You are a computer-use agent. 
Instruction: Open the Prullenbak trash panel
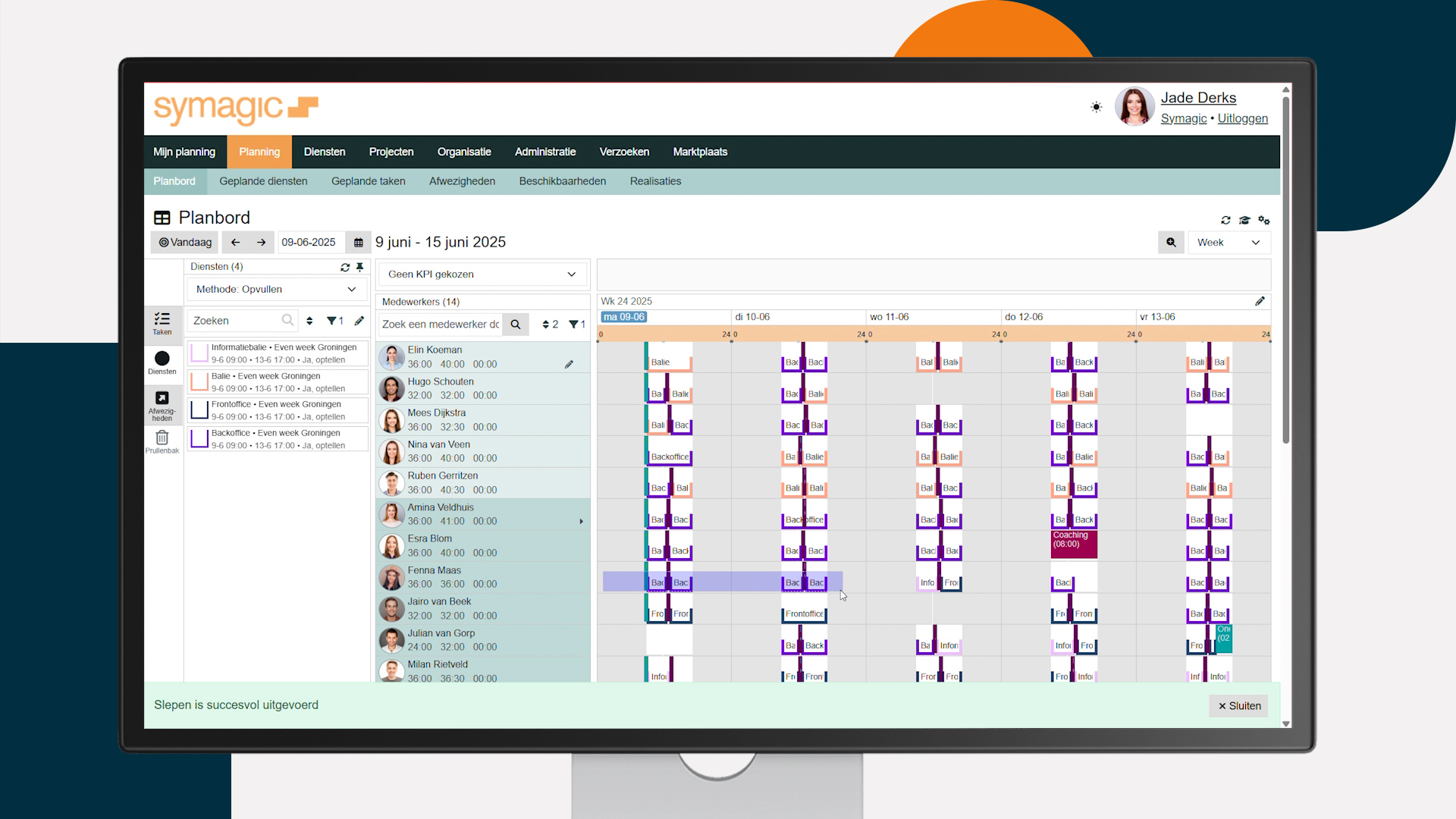(162, 441)
